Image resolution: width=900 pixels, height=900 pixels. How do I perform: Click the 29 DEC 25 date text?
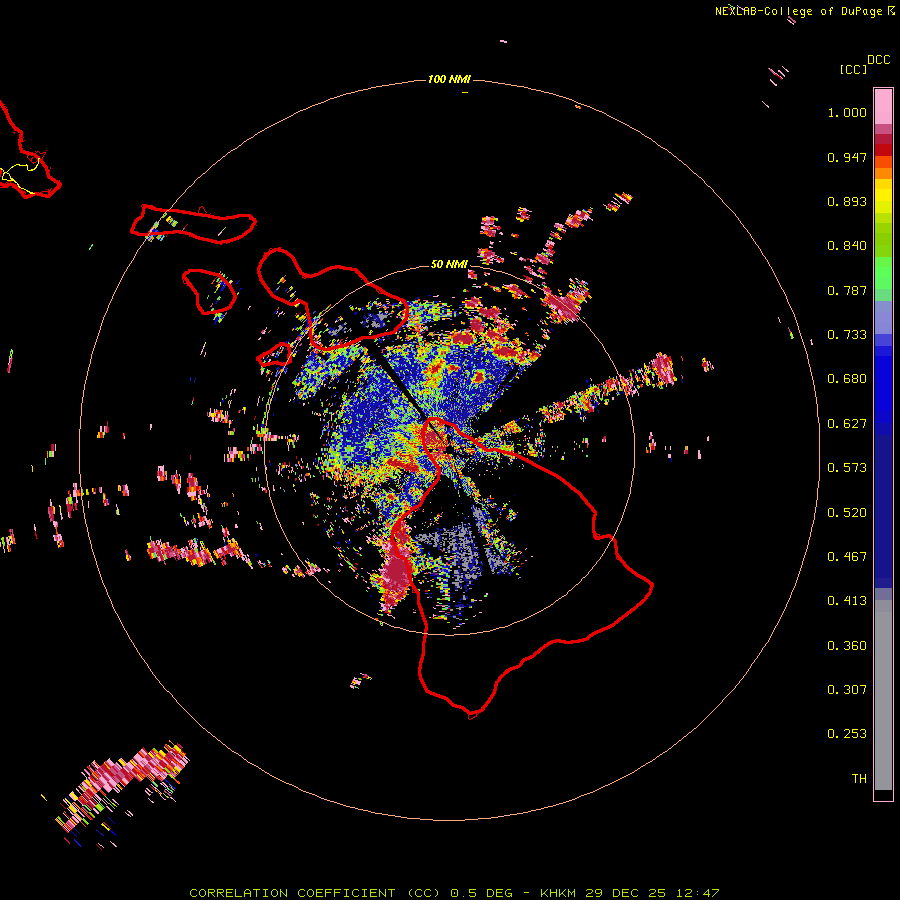(625, 893)
